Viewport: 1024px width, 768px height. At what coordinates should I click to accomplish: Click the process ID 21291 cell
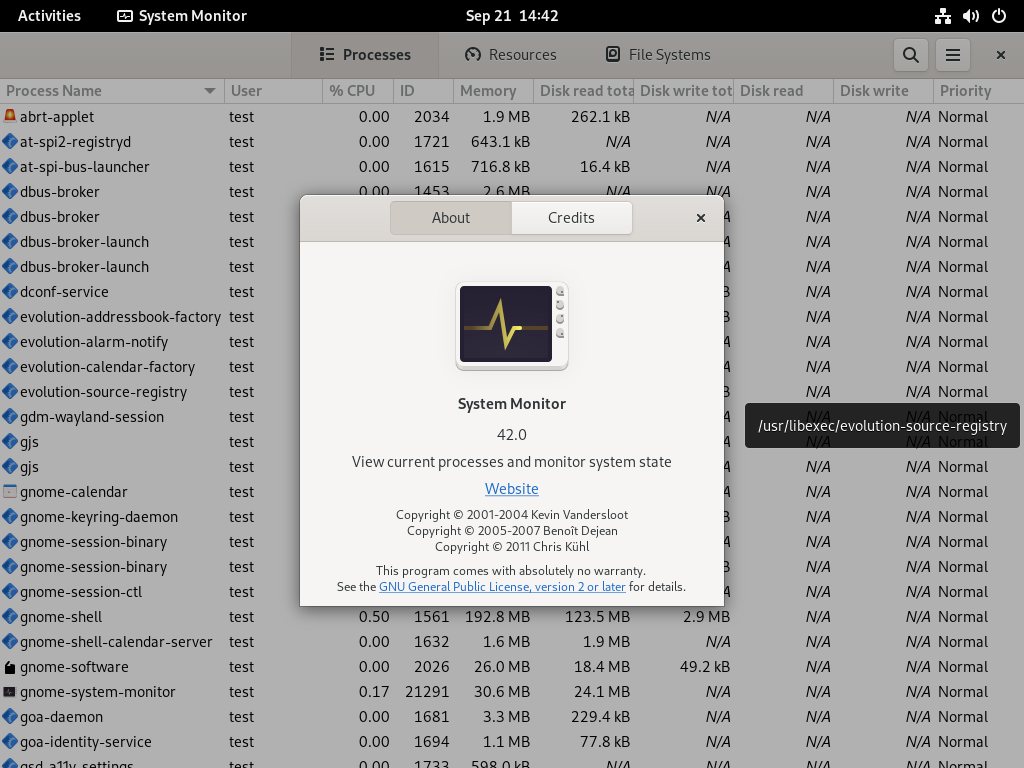(x=427, y=692)
